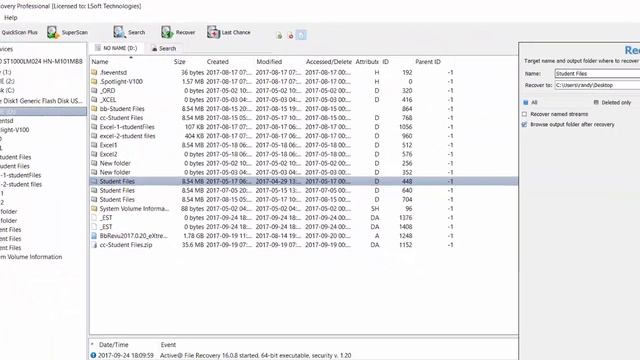Viewport: 640px width, 360px height.
Task: Click the folder icon of Excel1
Action: (x=94, y=145)
